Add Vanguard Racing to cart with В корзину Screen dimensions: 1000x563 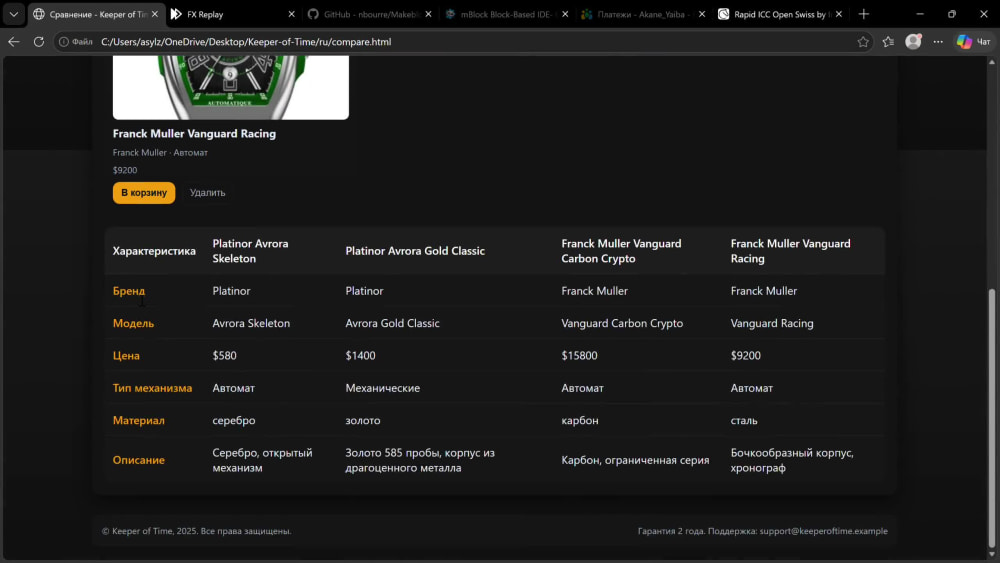(144, 193)
